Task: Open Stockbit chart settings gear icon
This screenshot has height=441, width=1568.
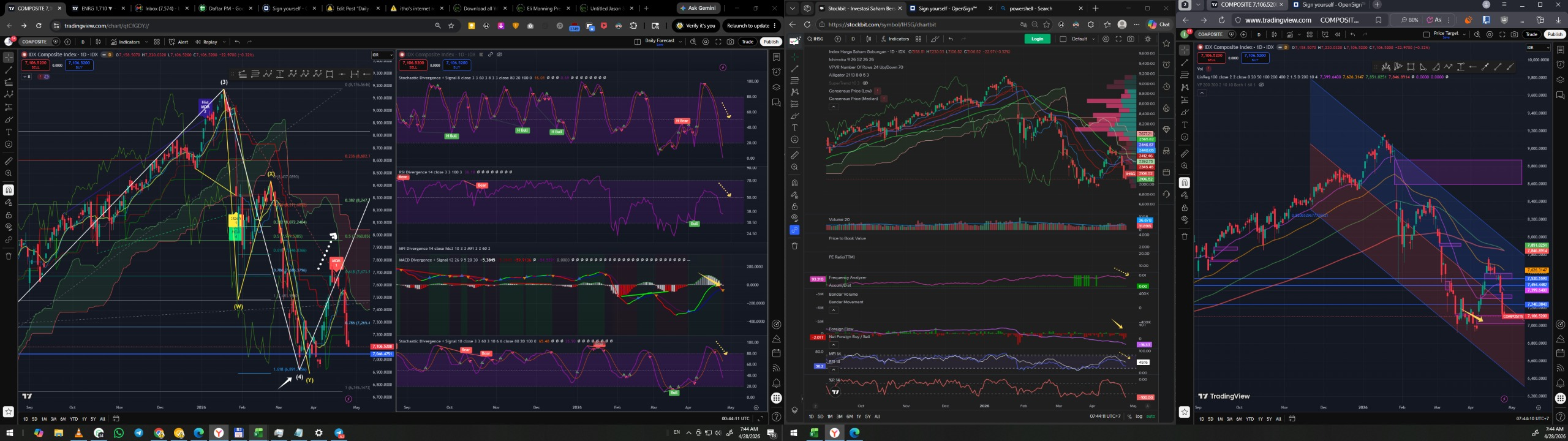Action: point(1106,39)
